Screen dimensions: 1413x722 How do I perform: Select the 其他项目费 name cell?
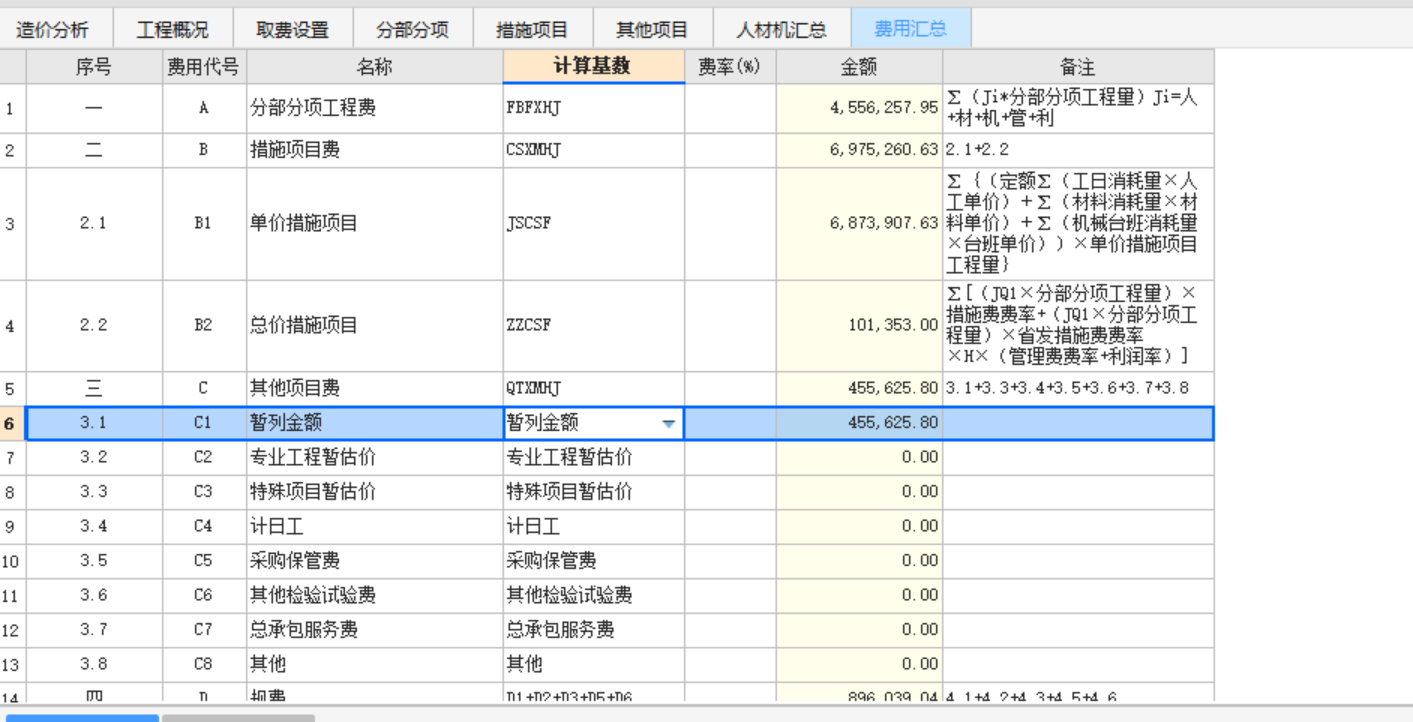(x=375, y=388)
